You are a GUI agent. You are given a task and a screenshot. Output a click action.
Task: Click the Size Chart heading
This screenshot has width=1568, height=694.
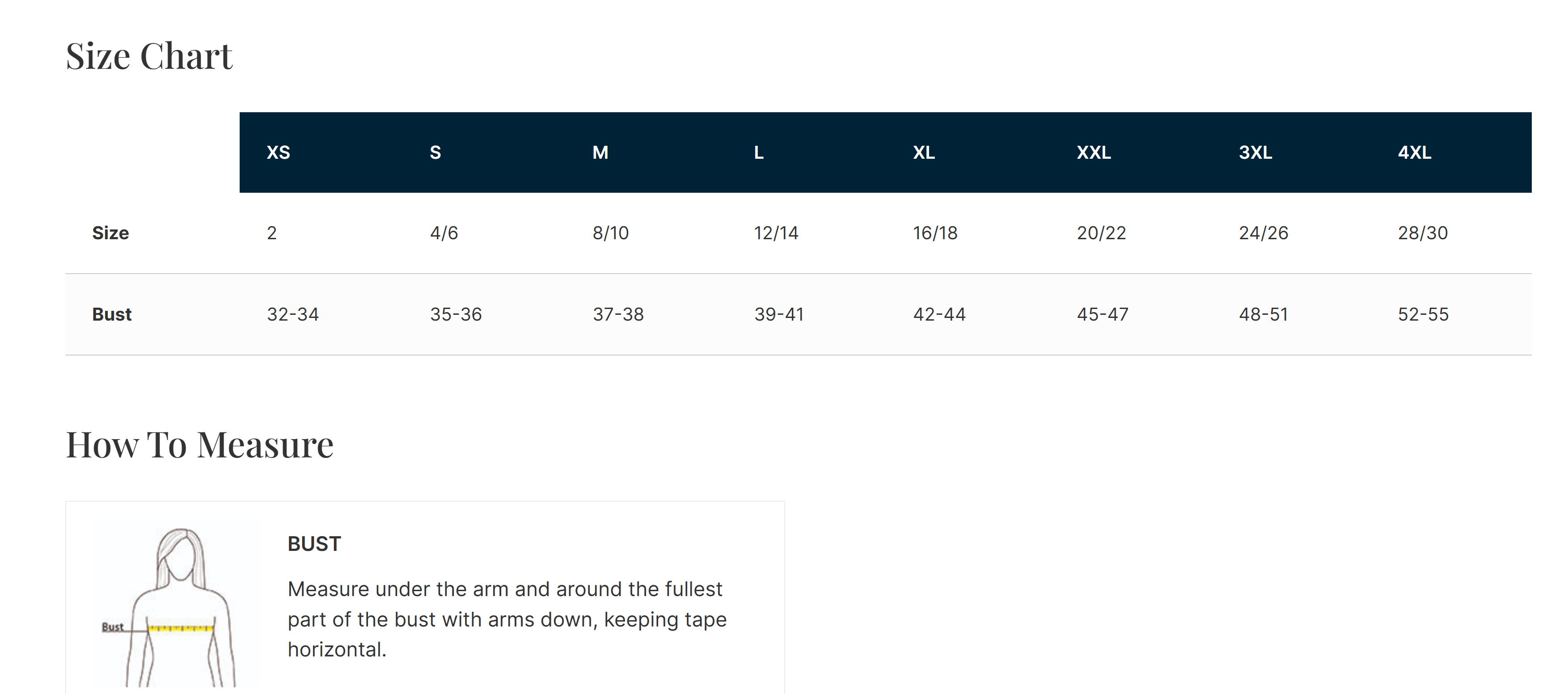pyautogui.click(x=149, y=56)
